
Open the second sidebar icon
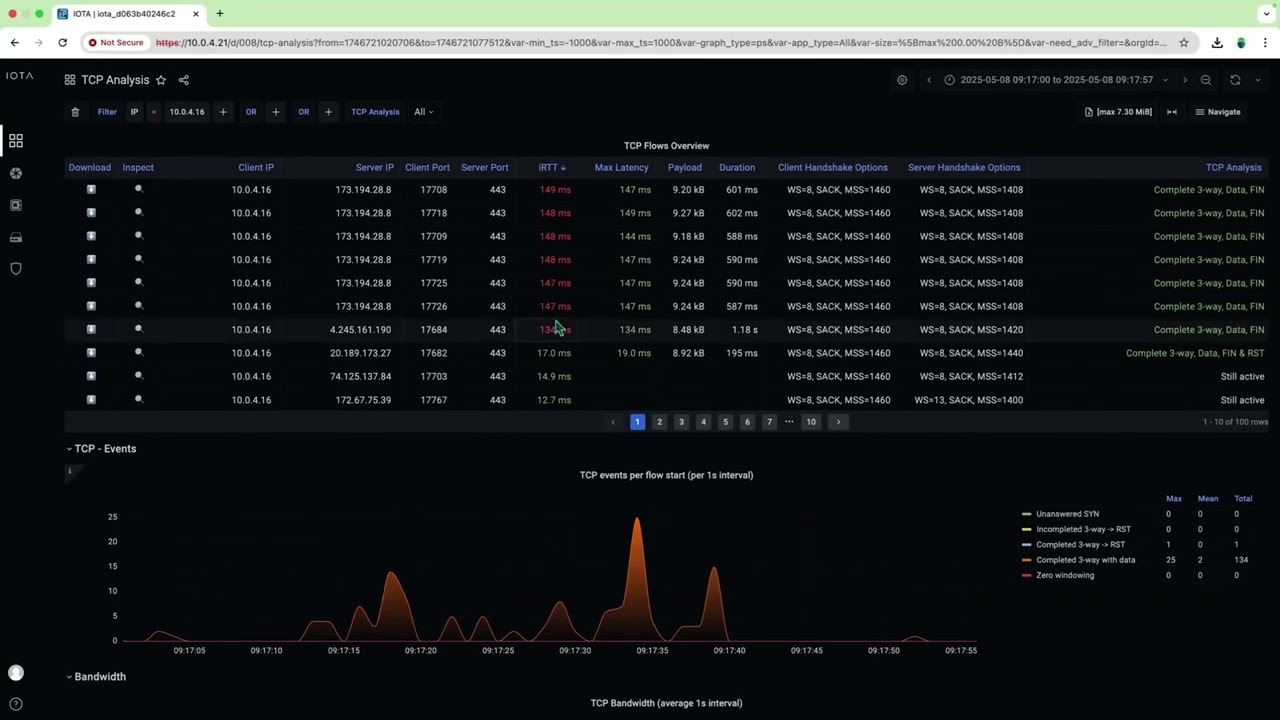pos(16,173)
